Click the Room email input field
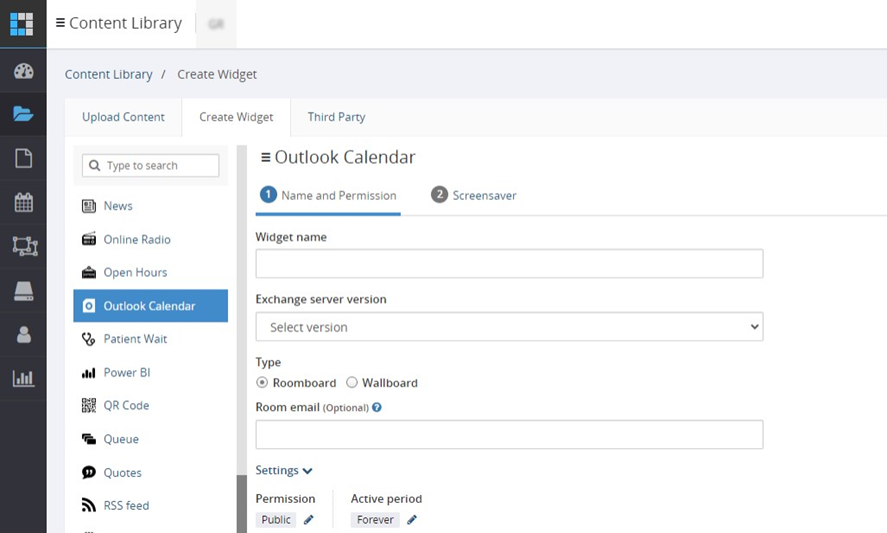This screenshot has height=533, width=887. pos(509,435)
